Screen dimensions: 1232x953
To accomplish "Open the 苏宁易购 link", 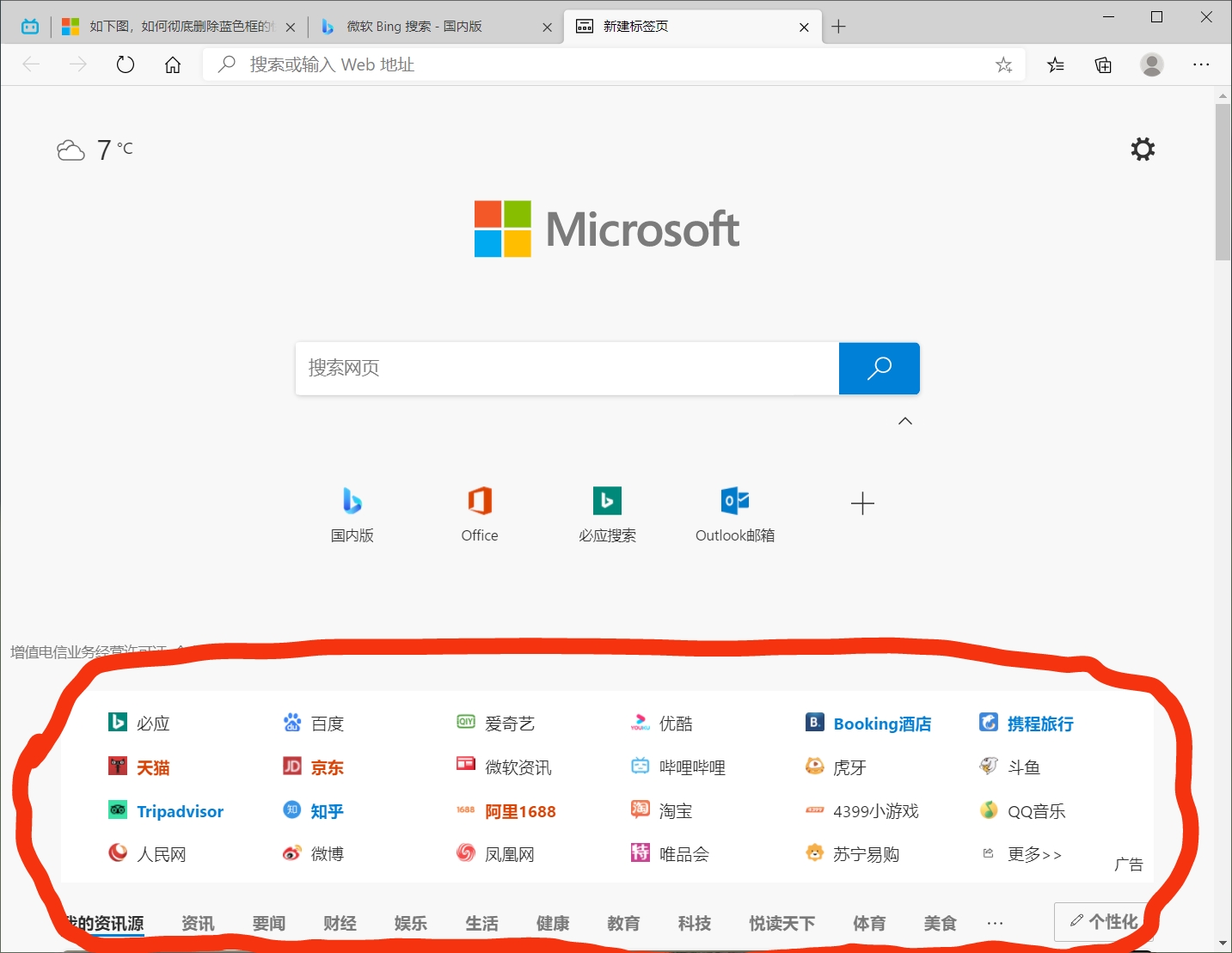I will [853, 854].
